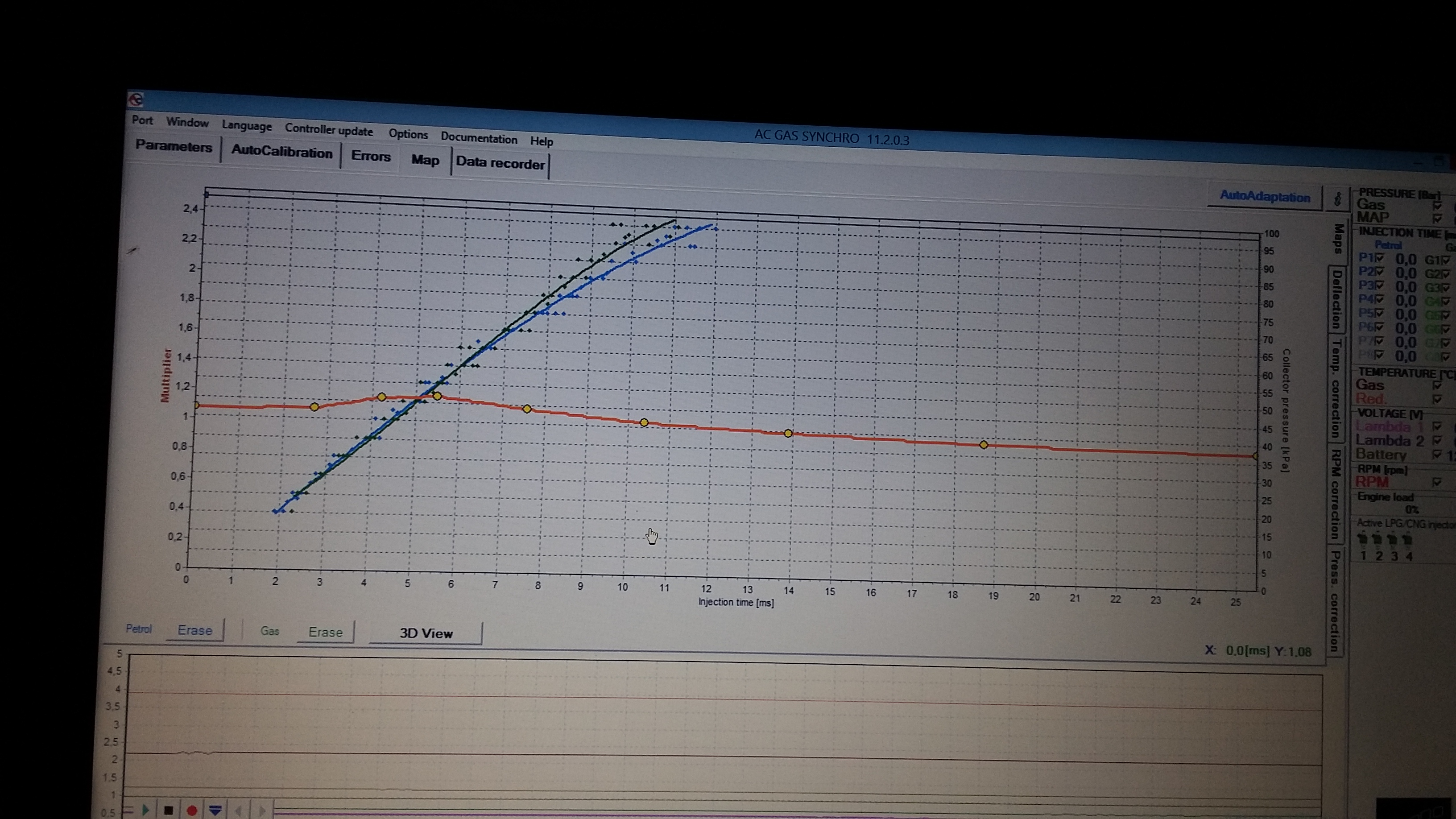Toggle LPG injector number 4 icon
The width and height of the screenshot is (1456, 819).
point(1407,540)
